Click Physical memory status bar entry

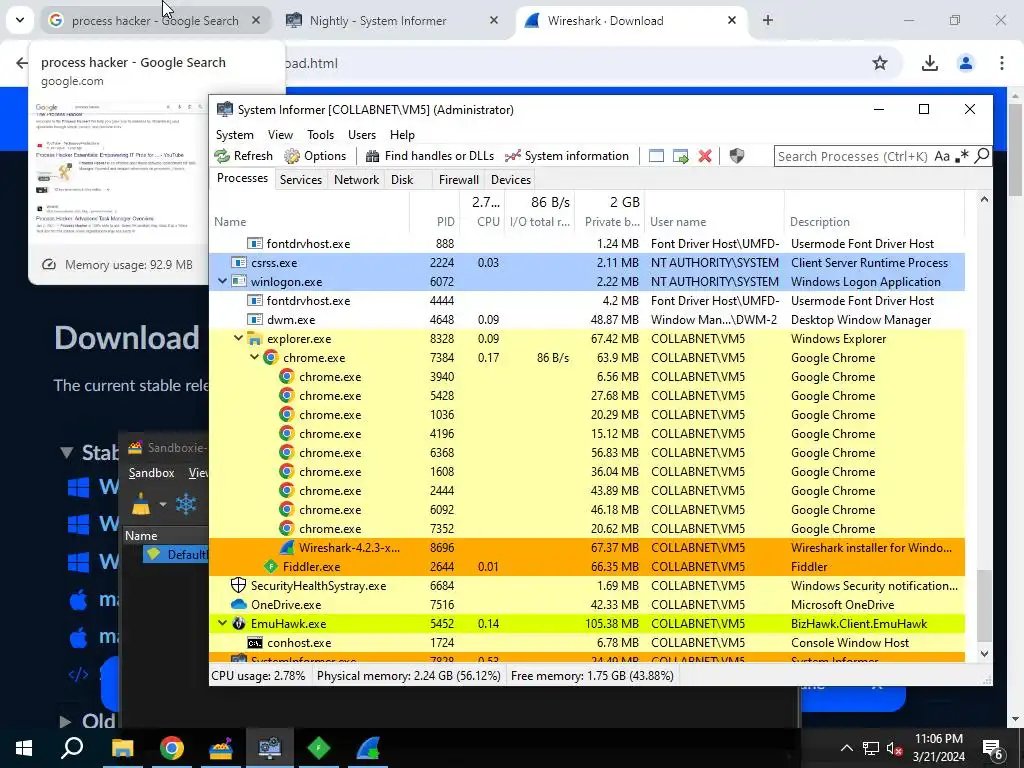[x=409, y=675]
